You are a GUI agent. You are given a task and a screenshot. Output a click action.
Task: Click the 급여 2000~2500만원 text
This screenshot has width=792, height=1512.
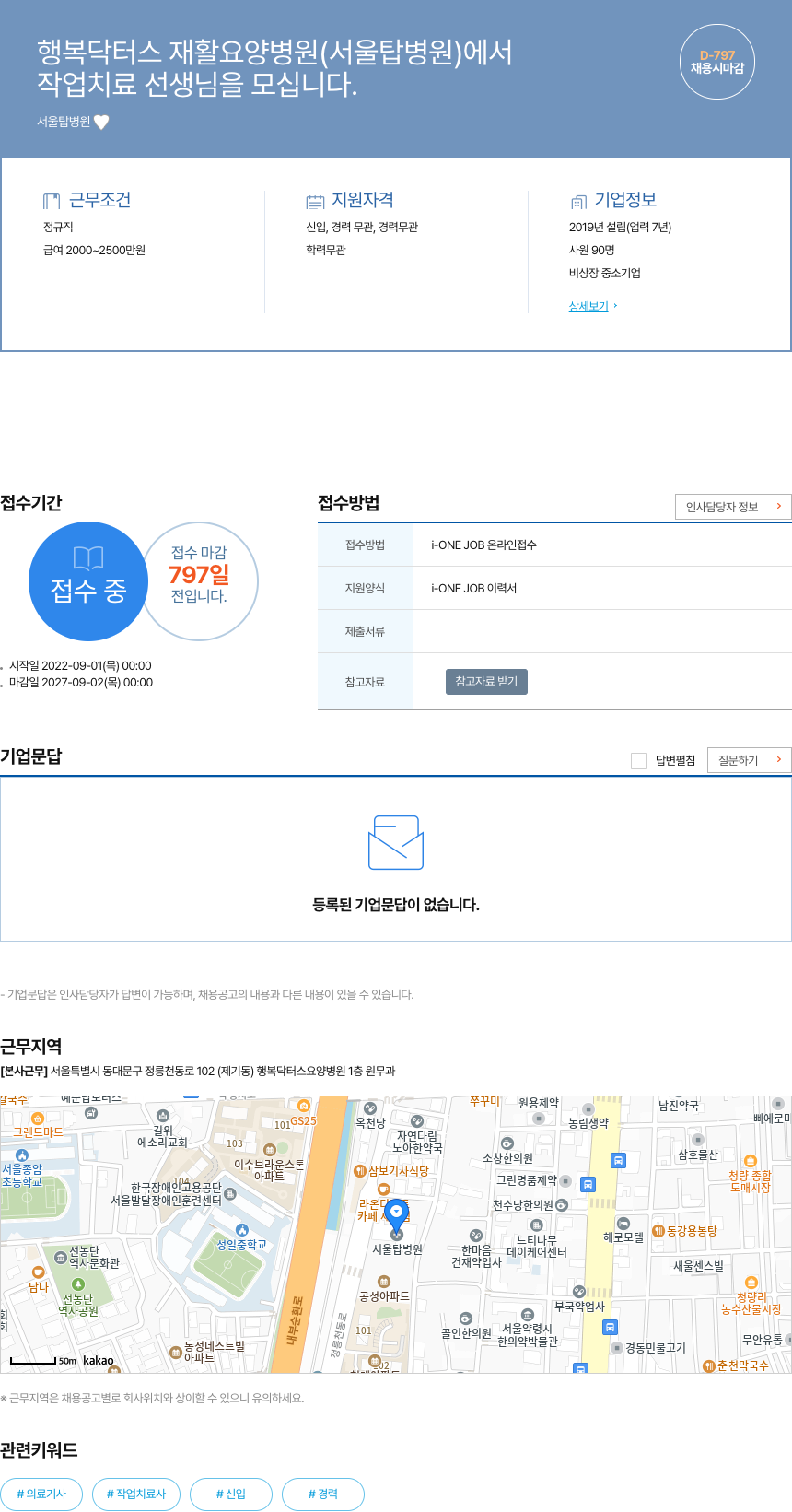[95, 250]
